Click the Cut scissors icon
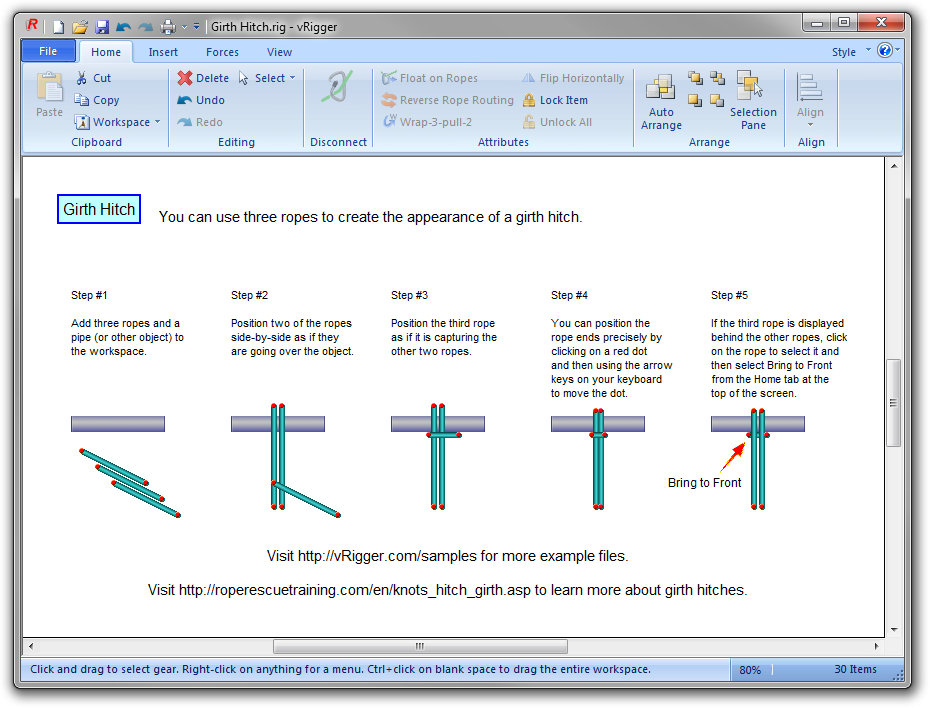The image size is (930, 708). click(x=82, y=78)
